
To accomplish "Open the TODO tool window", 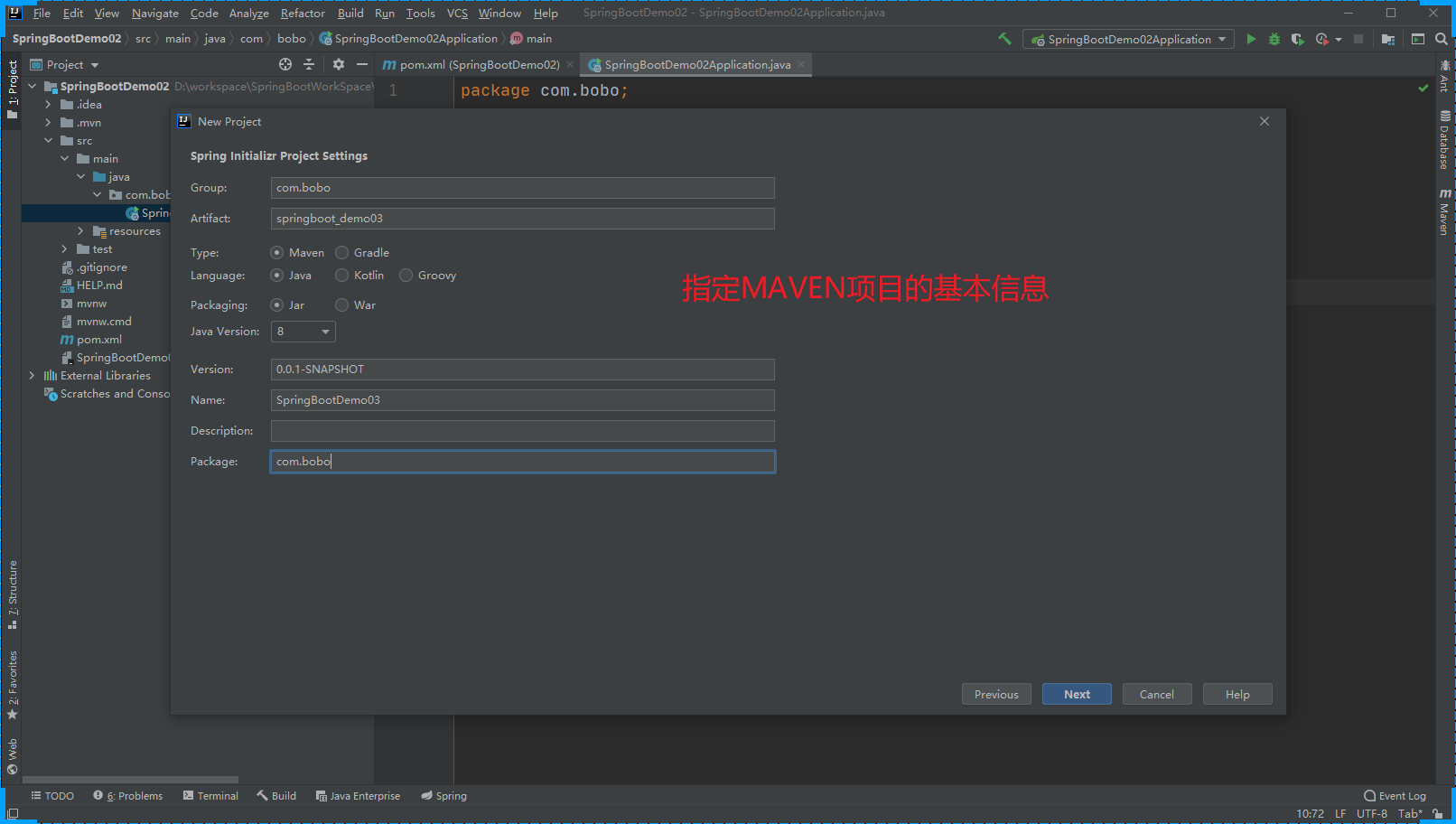I will tap(52, 796).
